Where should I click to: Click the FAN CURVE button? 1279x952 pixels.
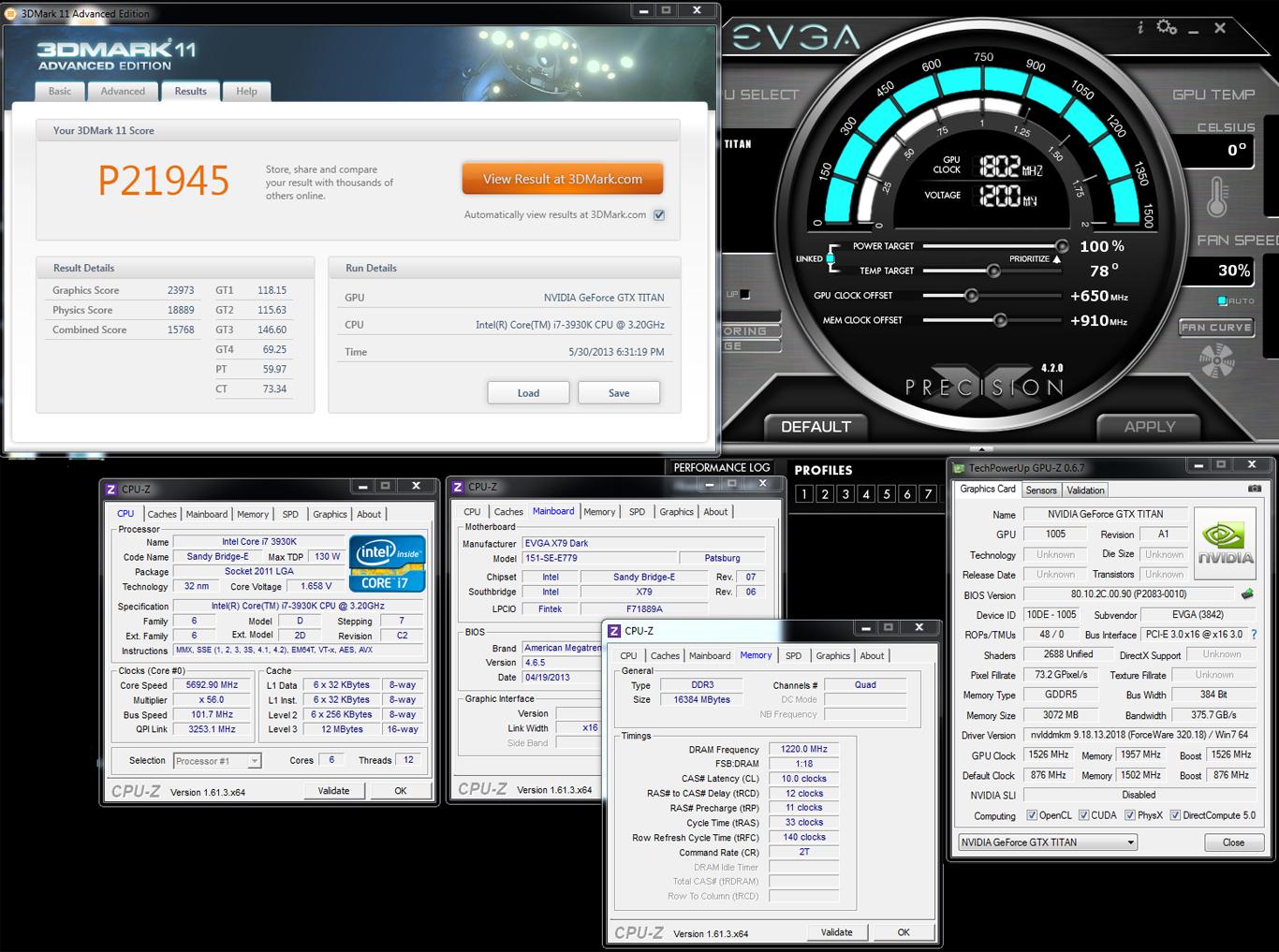click(1216, 328)
